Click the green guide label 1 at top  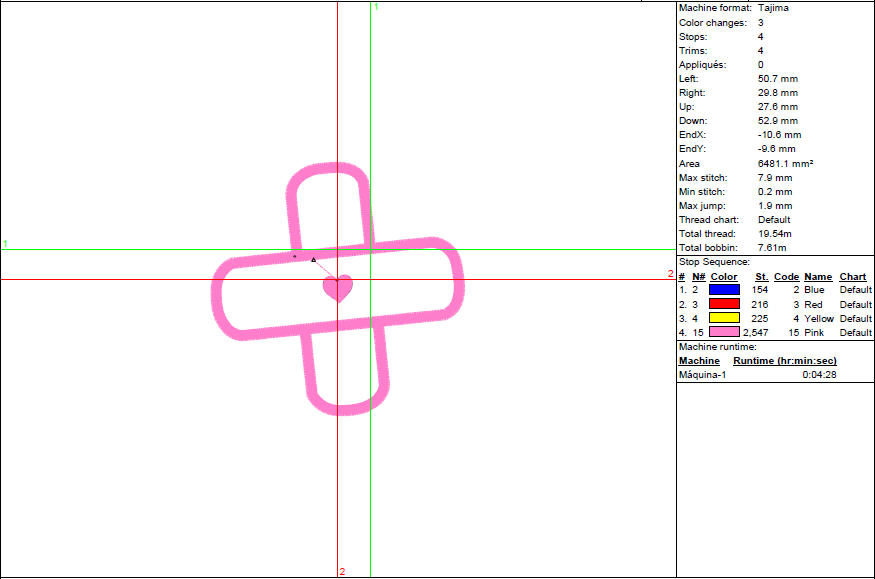click(x=375, y=7)
